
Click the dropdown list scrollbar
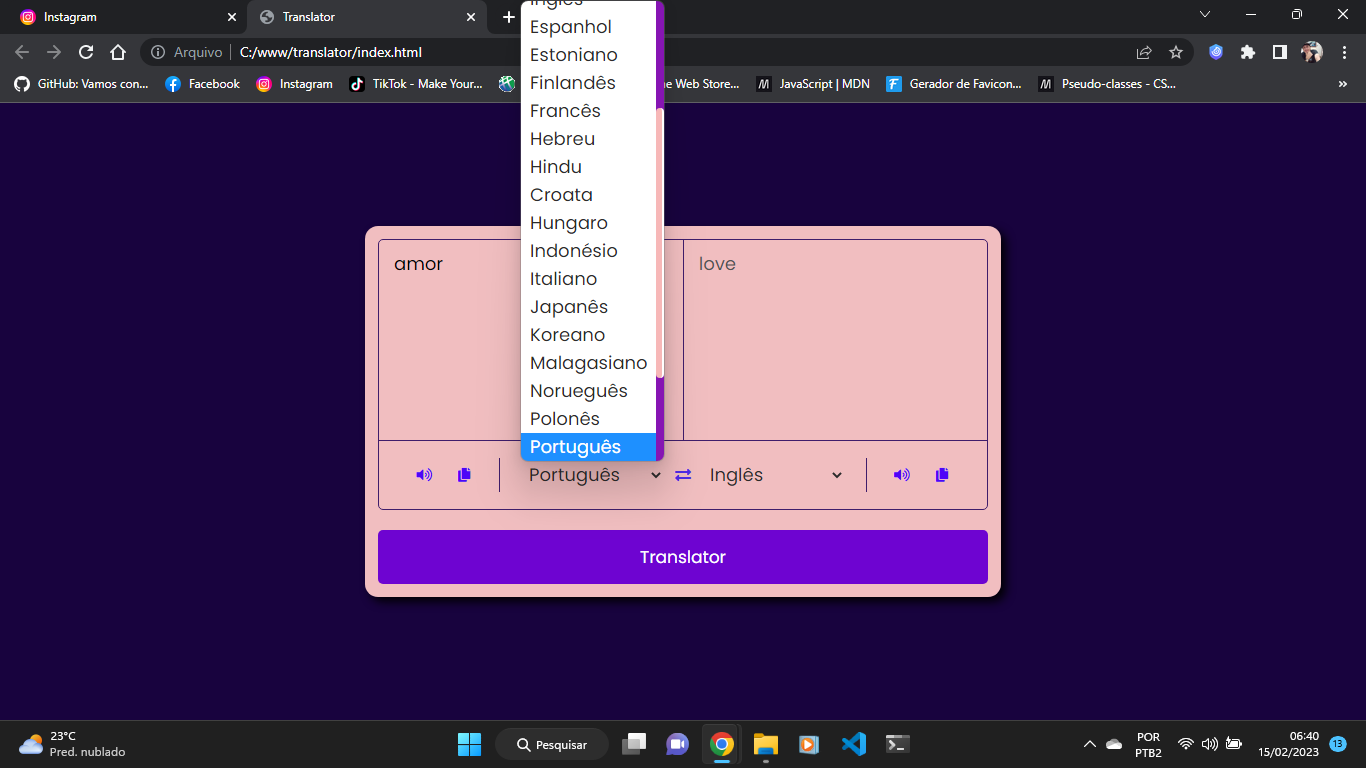[659, 240]
